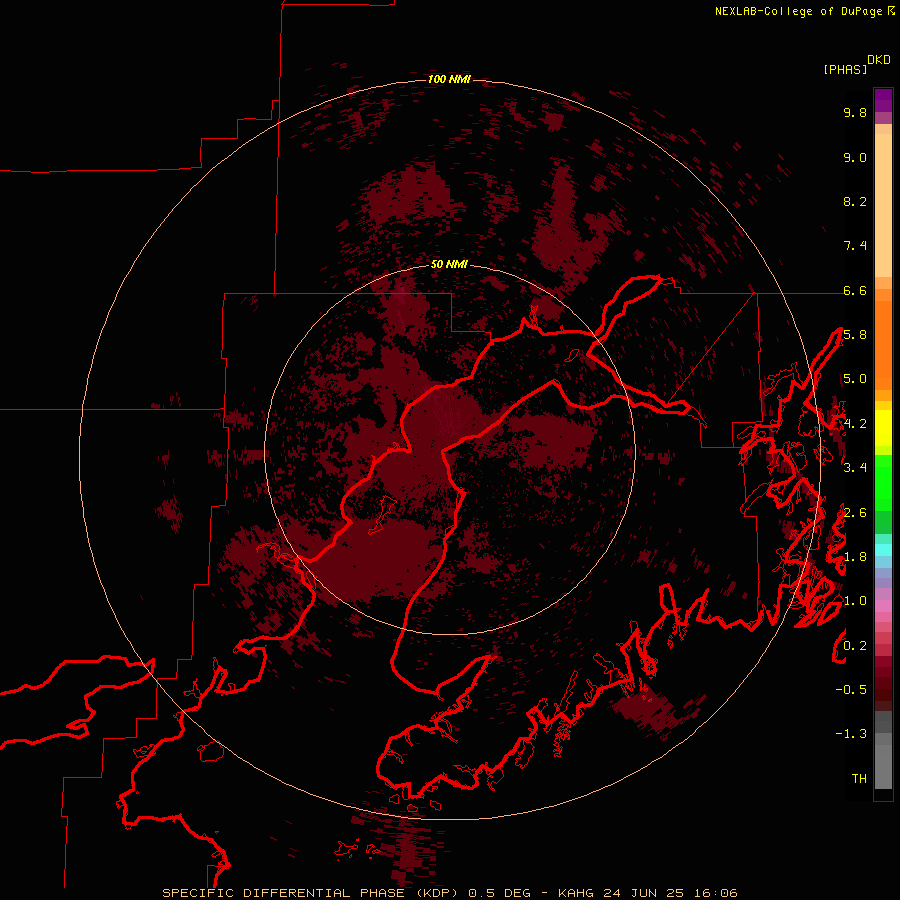Click the TH threshold label
The width and height of the screenshot is (900, 900).
pyautogui.click(x=859, y=779)
